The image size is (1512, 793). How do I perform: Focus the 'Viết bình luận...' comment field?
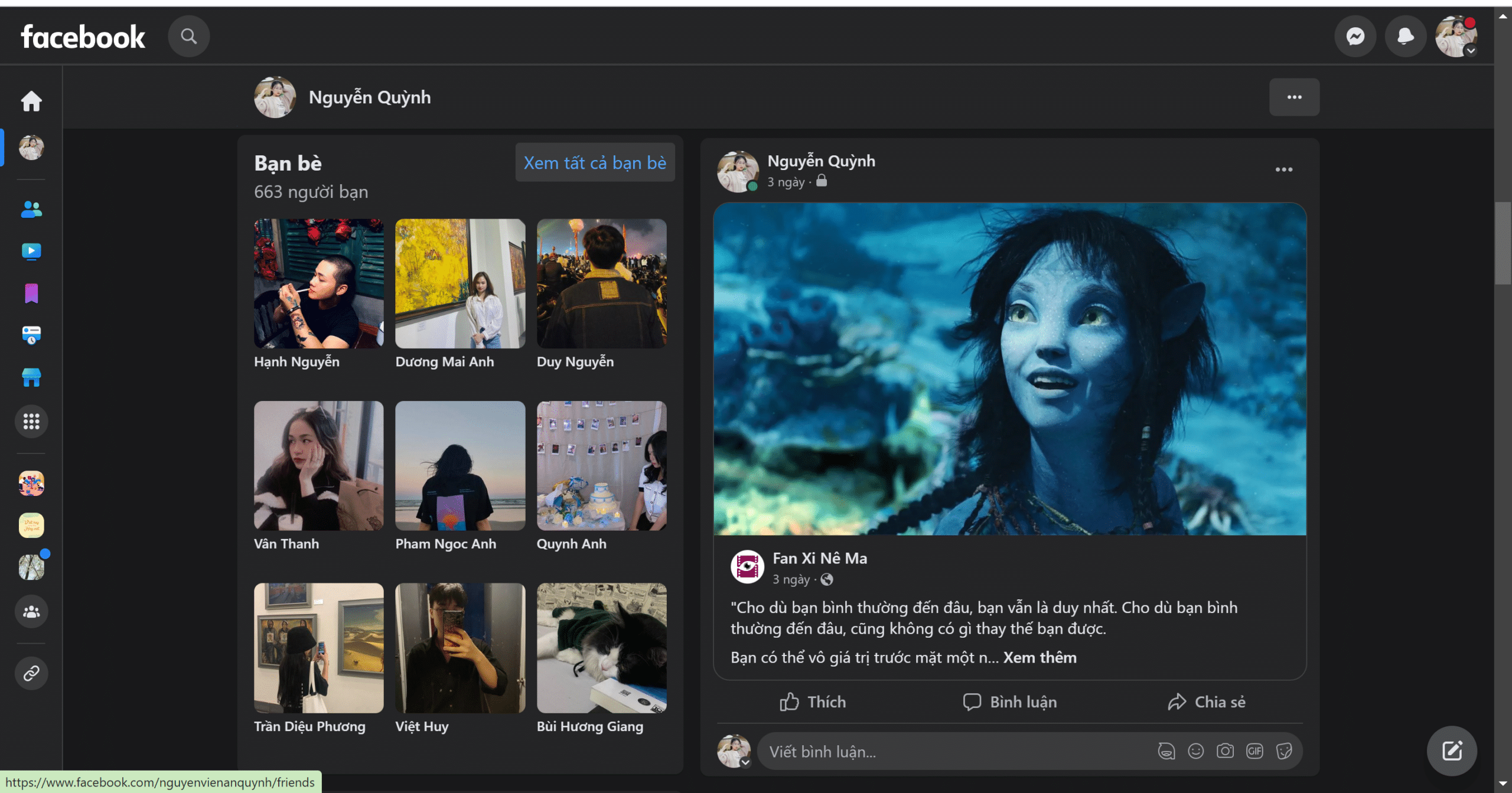tap(1029, 752)
